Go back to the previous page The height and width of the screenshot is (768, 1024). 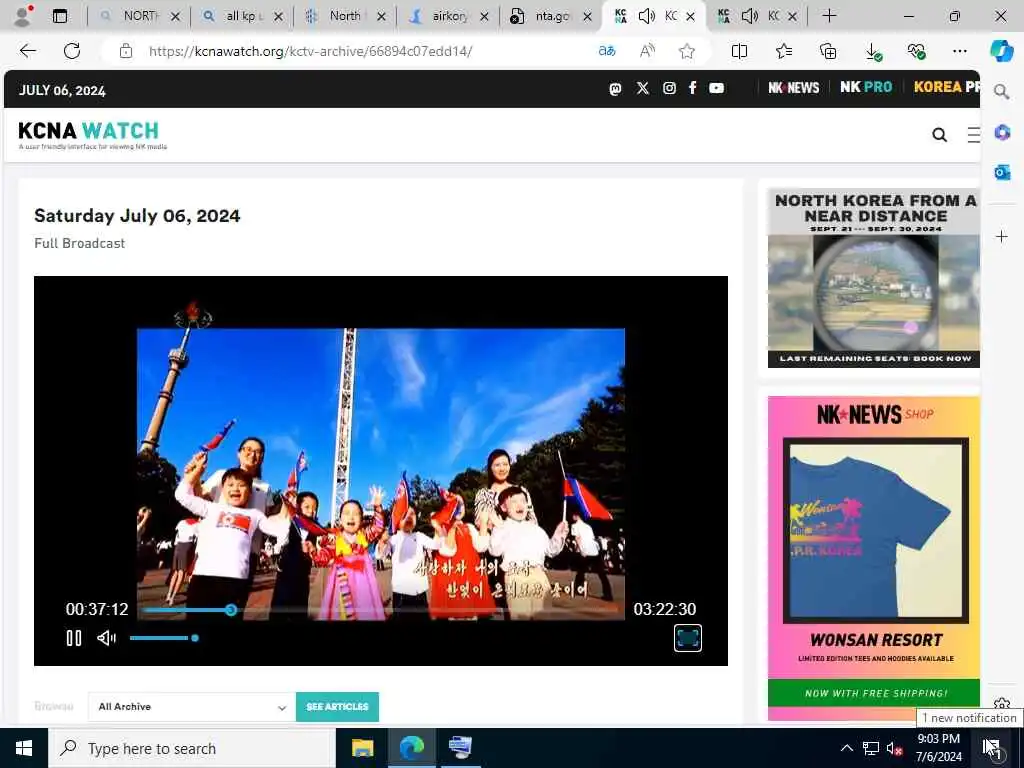(x=27, y=51)
